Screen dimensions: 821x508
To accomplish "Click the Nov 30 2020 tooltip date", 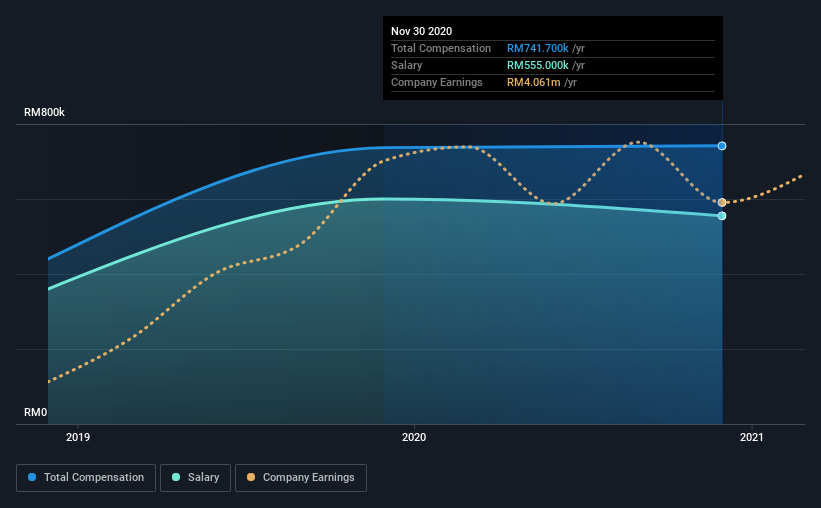I will (421, 31).
